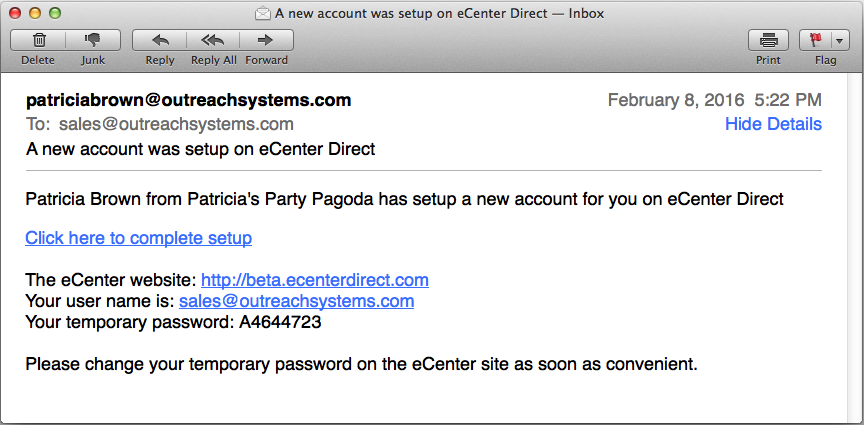864x425 pixels.
Task: Click the Delete trash icon
Action: 38,40
